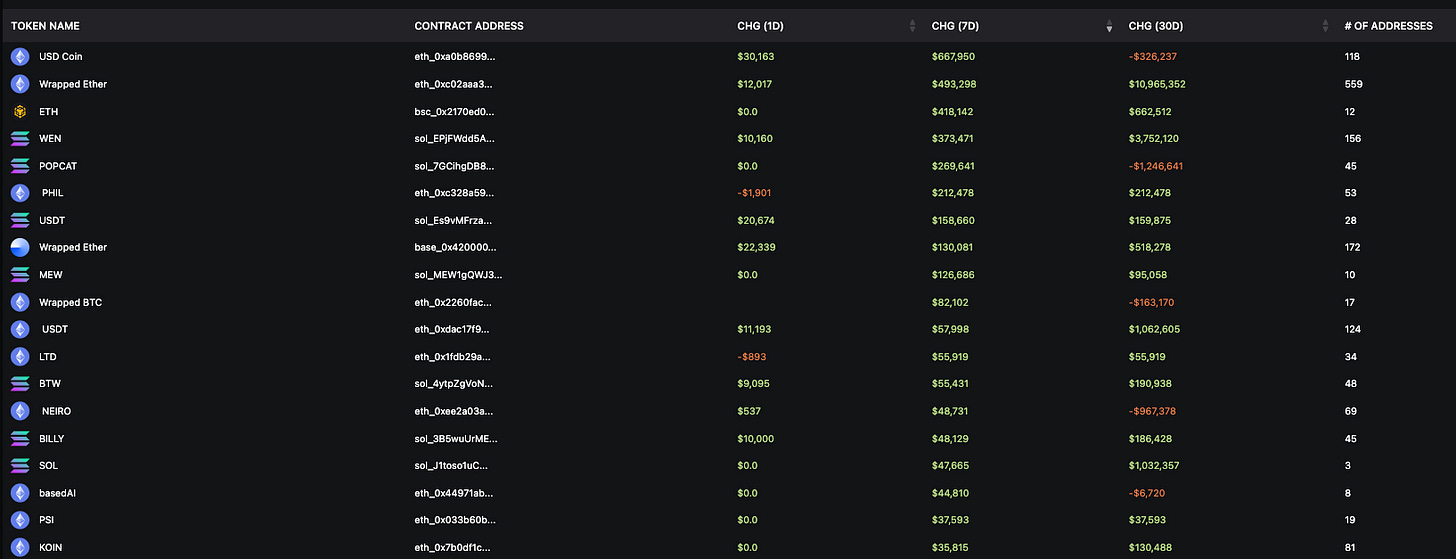Click the address count 81

(x=1351, y=547)
